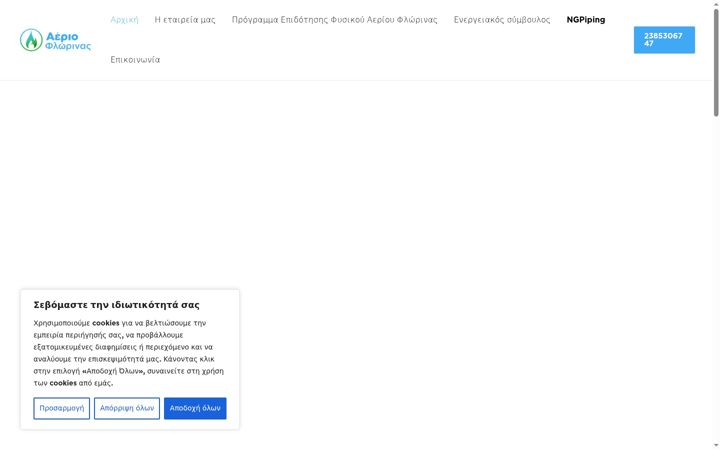Open the Η εταιρεία μας page
This screenshot has width=720, height=450.
coord(185,20)
